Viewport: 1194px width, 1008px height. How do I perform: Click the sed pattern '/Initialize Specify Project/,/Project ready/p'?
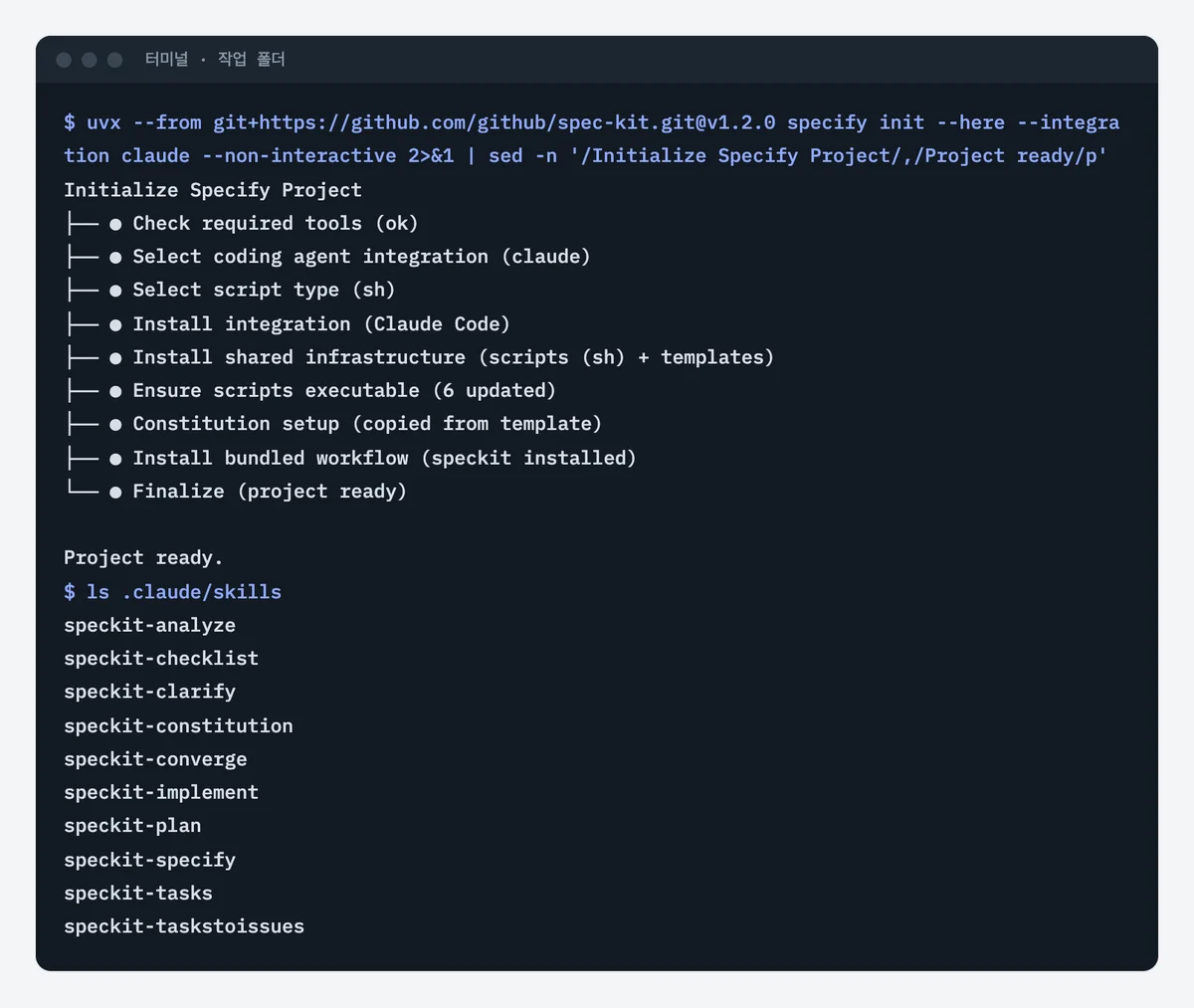839,156
